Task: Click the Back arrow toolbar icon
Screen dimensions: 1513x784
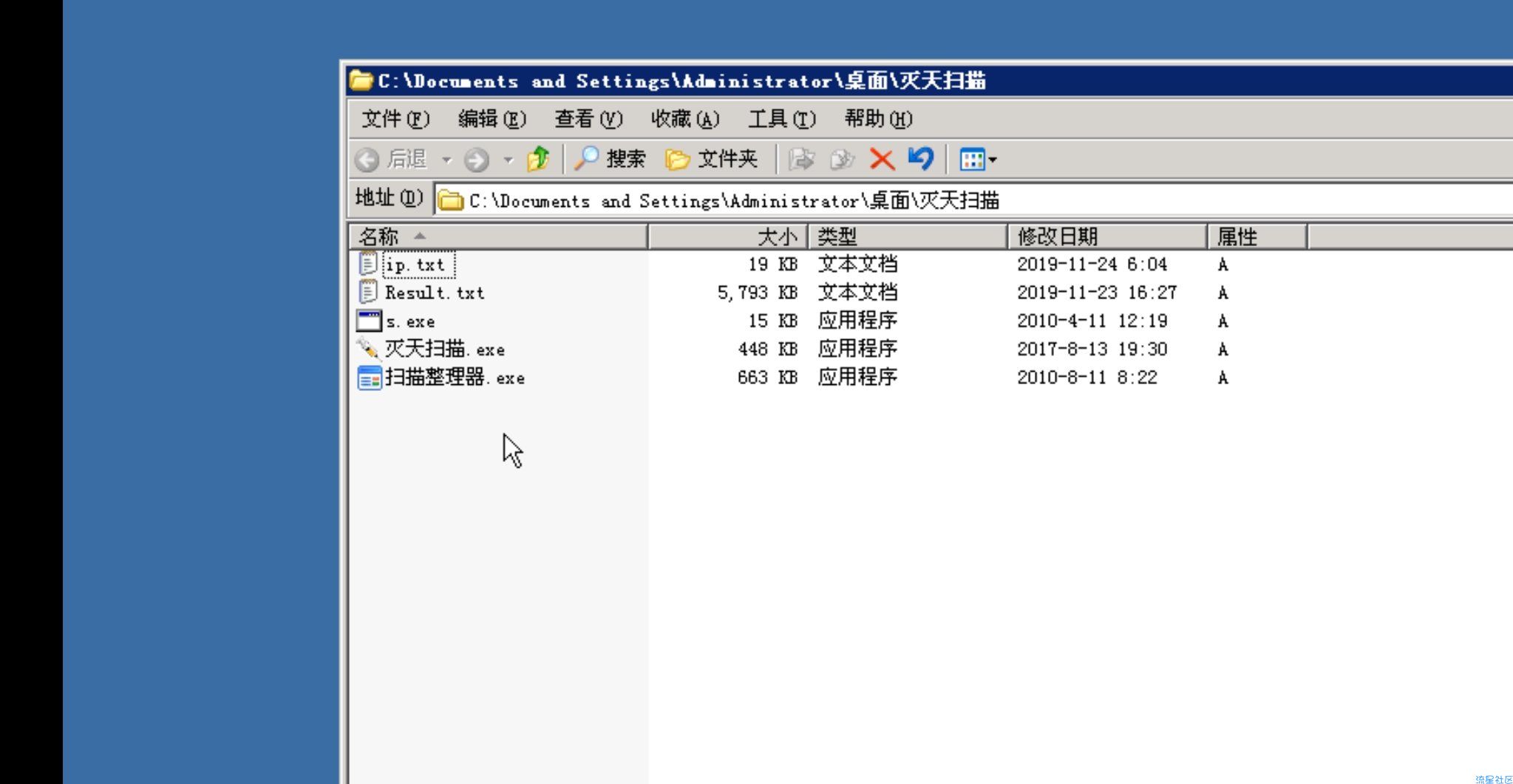Action: (x=367, y=160)
